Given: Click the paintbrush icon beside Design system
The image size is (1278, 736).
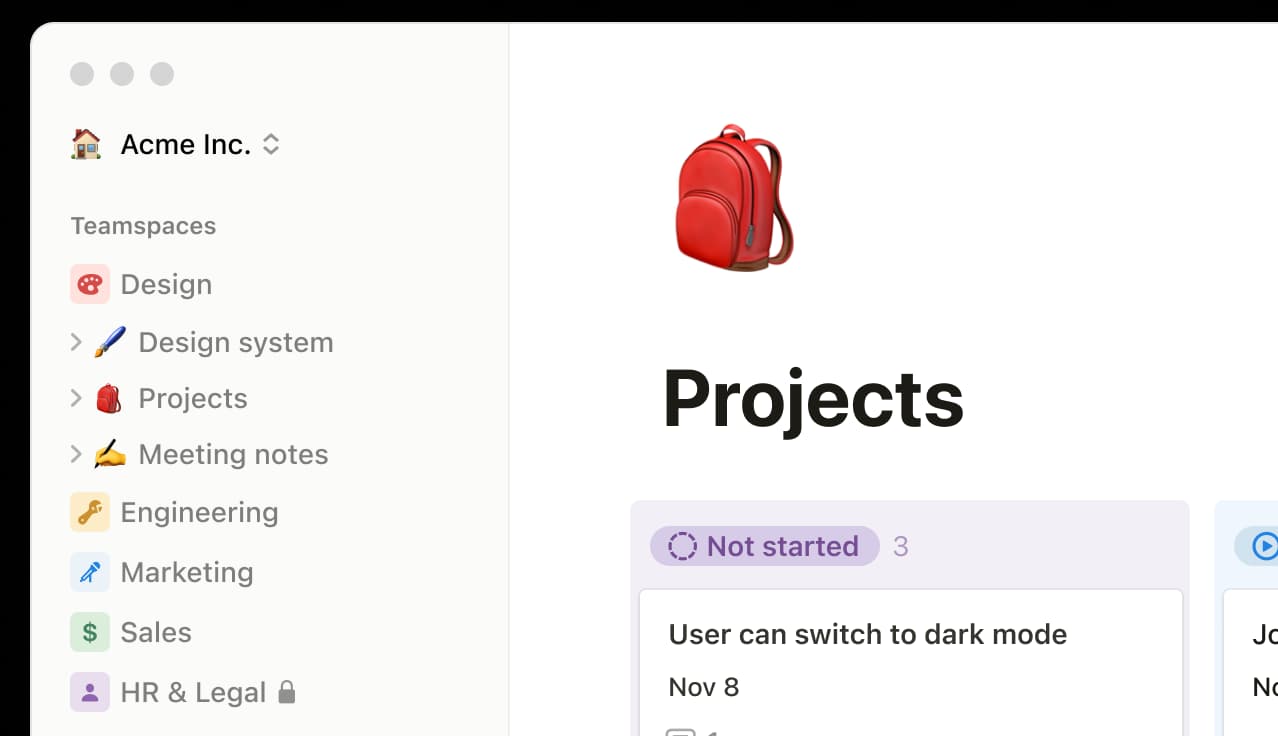Looking at the screenshot, I should tap(110, 342).
